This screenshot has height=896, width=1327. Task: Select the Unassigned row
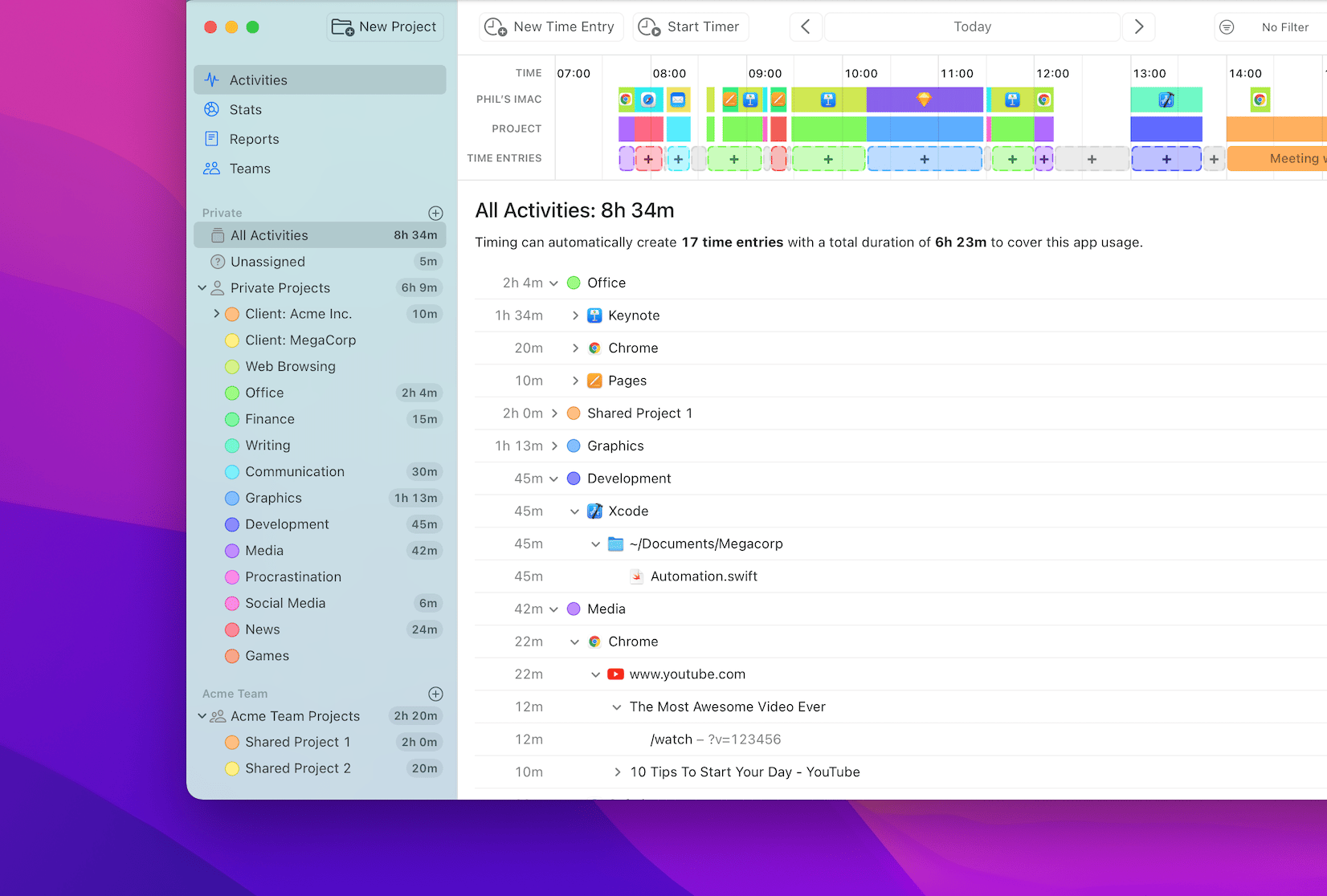click(320, 262)
